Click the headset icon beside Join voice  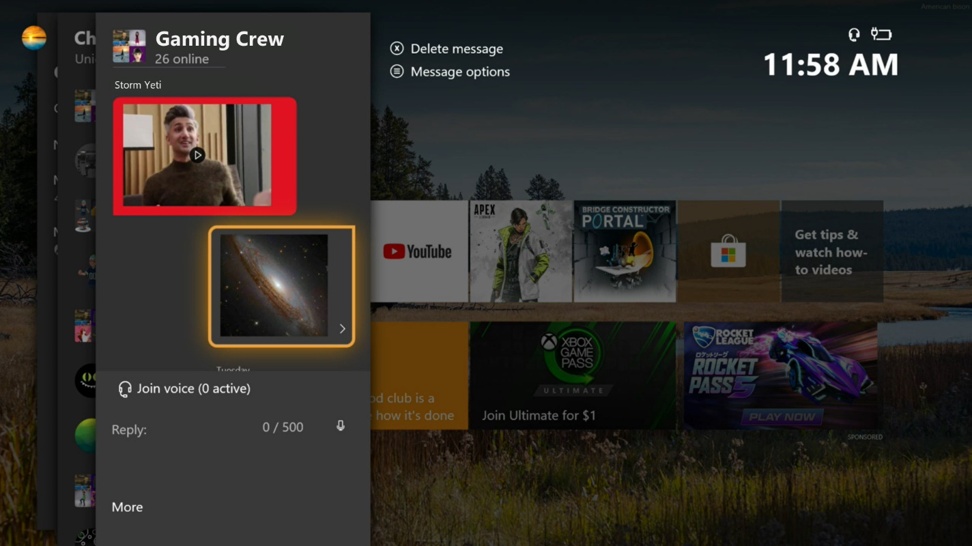coord(125,389)
